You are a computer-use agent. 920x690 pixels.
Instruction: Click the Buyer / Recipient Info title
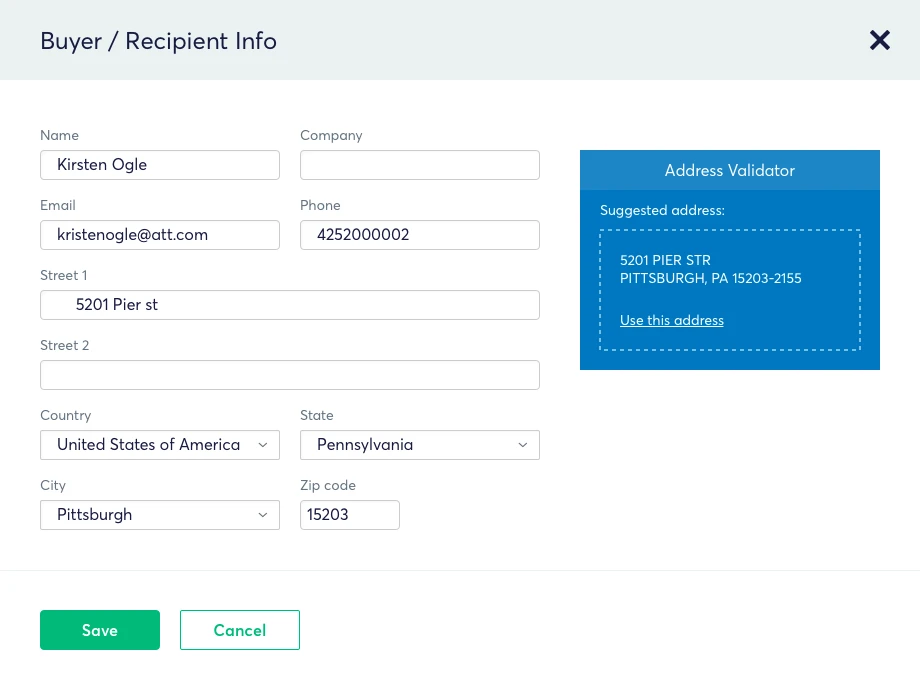click(158, 41)
